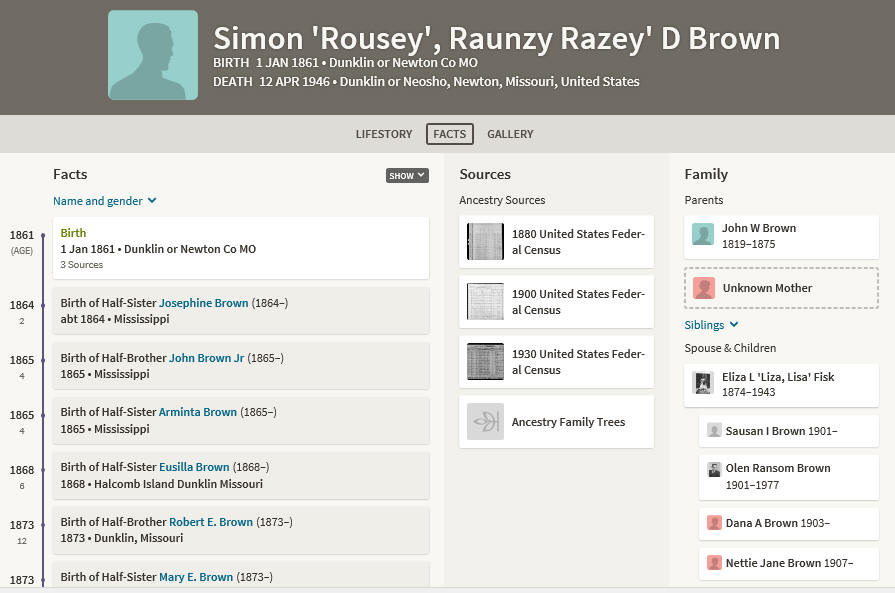
Task: Click the Unknown Mother pink avatar icon
Action: pos(704,288)
